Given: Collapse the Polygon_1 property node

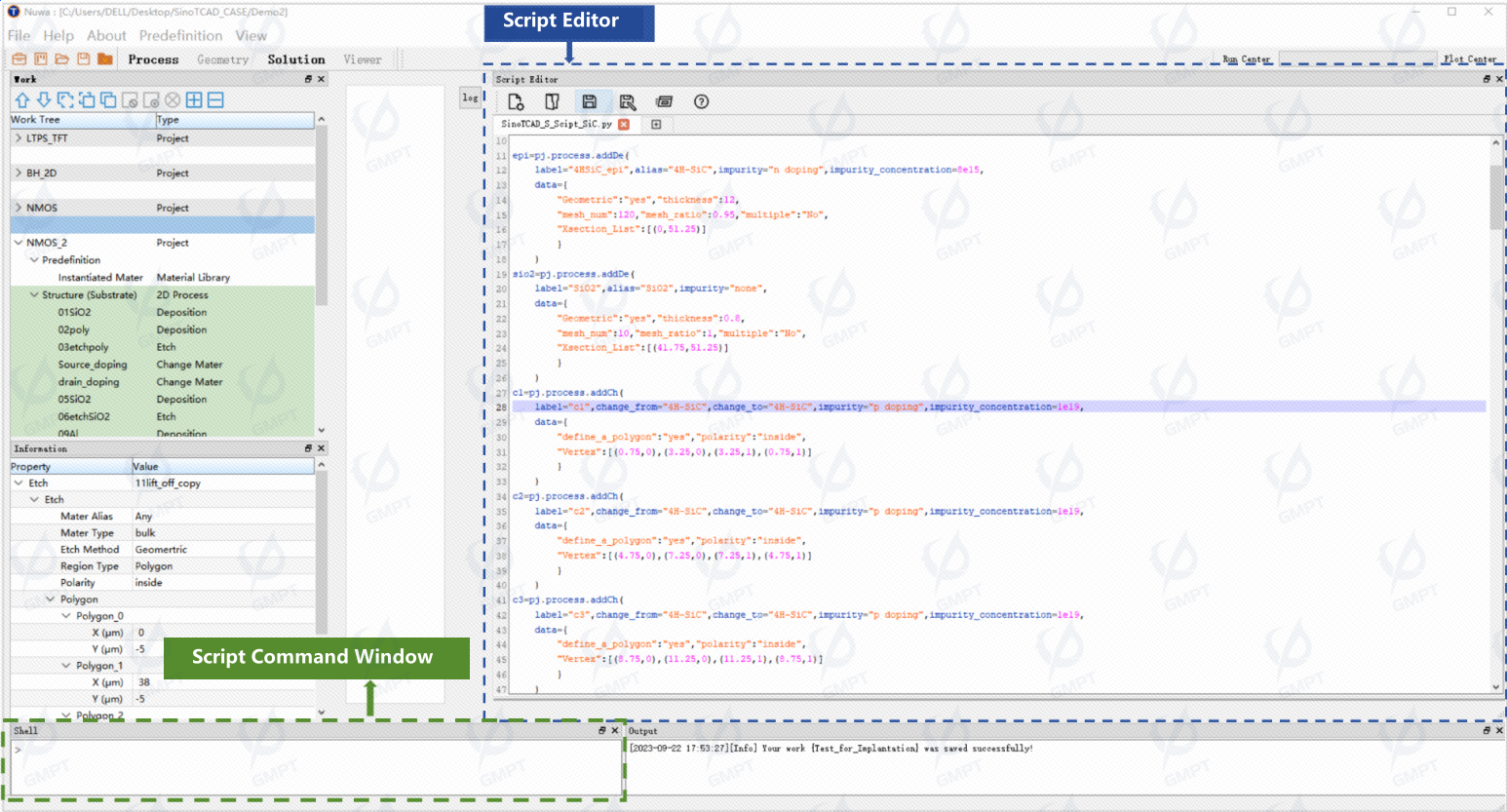Looking at the screenshot, I should (66, 666).
